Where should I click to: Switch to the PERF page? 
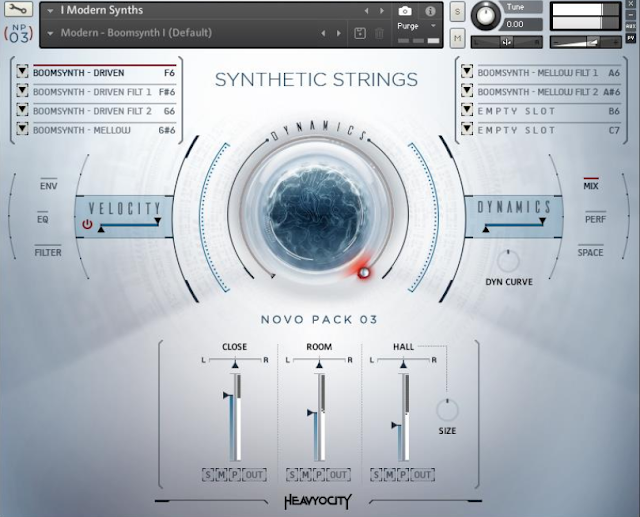pos(595,220)
